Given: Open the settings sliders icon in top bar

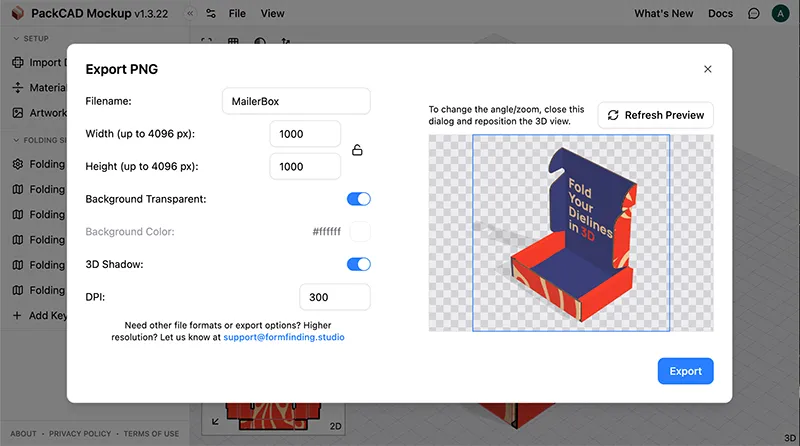Looking at the screenshot, I should pyautogui.click(x=211, y=14).
